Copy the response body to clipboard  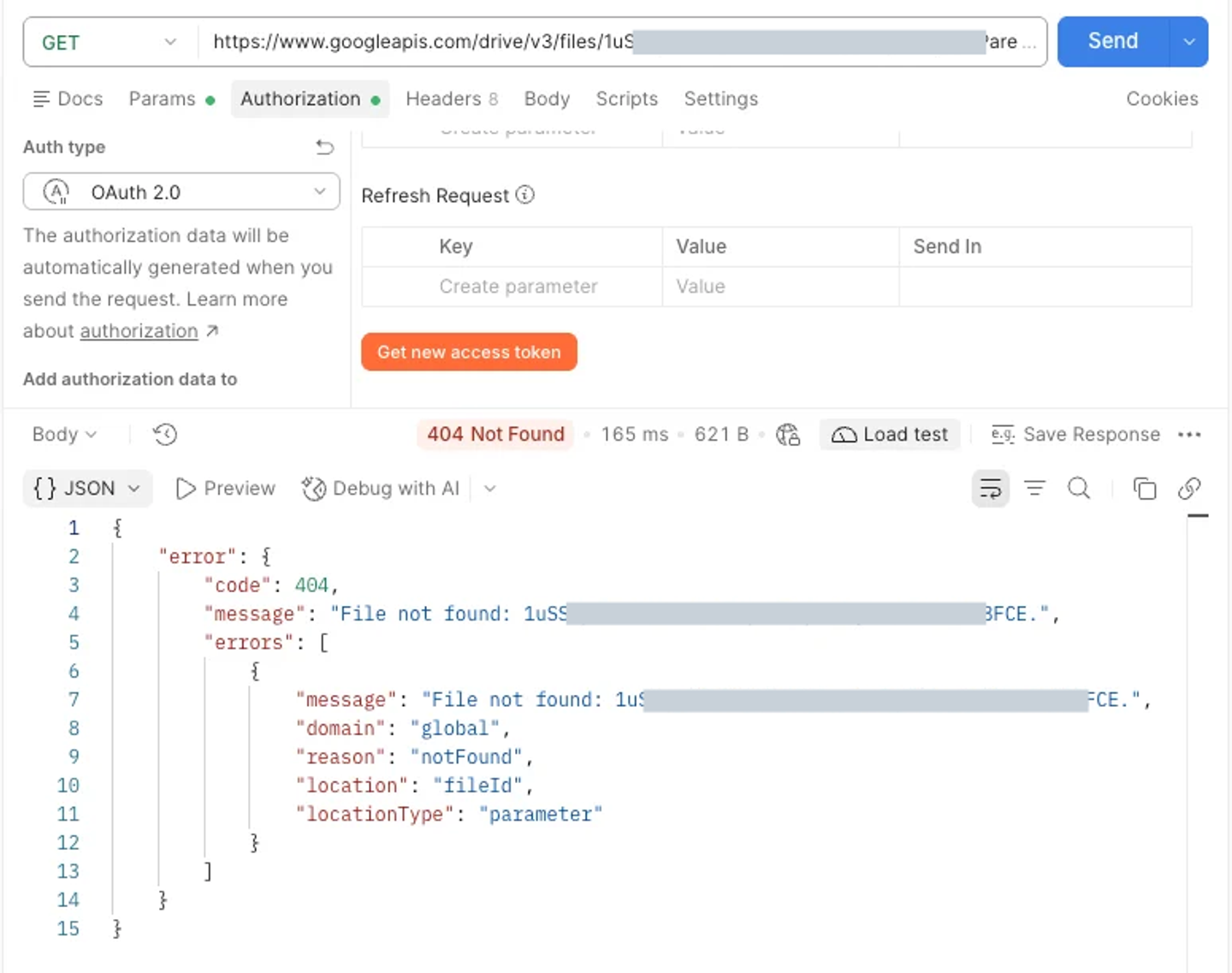point(1145,489)
